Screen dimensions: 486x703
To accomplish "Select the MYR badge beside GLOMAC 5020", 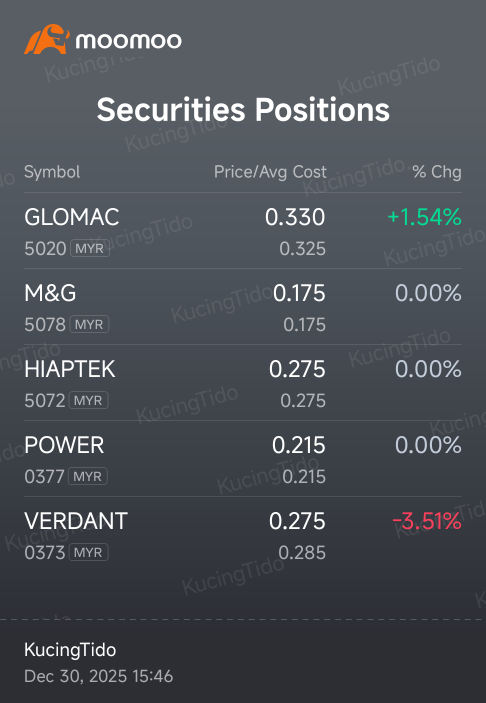I will [90, 248].
